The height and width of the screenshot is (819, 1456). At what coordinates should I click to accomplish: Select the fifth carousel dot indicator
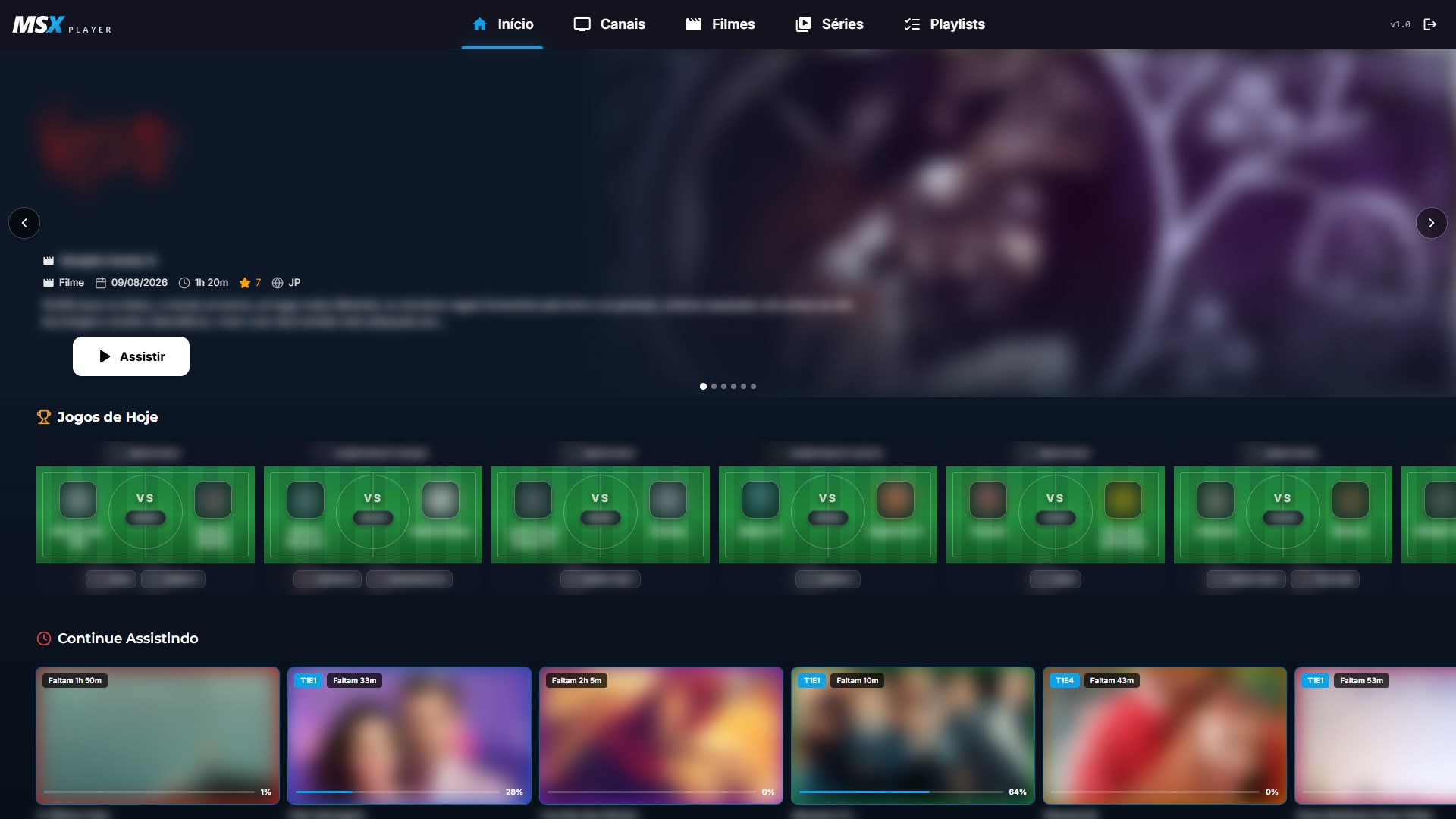pos(743,386)
